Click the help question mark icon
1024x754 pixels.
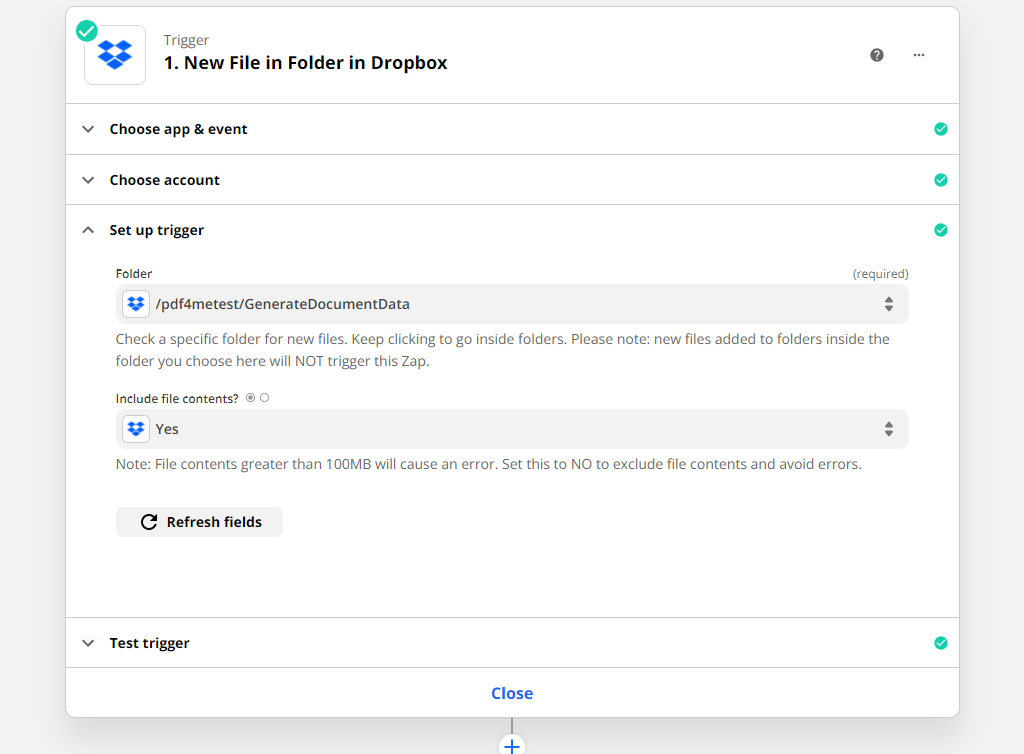click(877, 55)
